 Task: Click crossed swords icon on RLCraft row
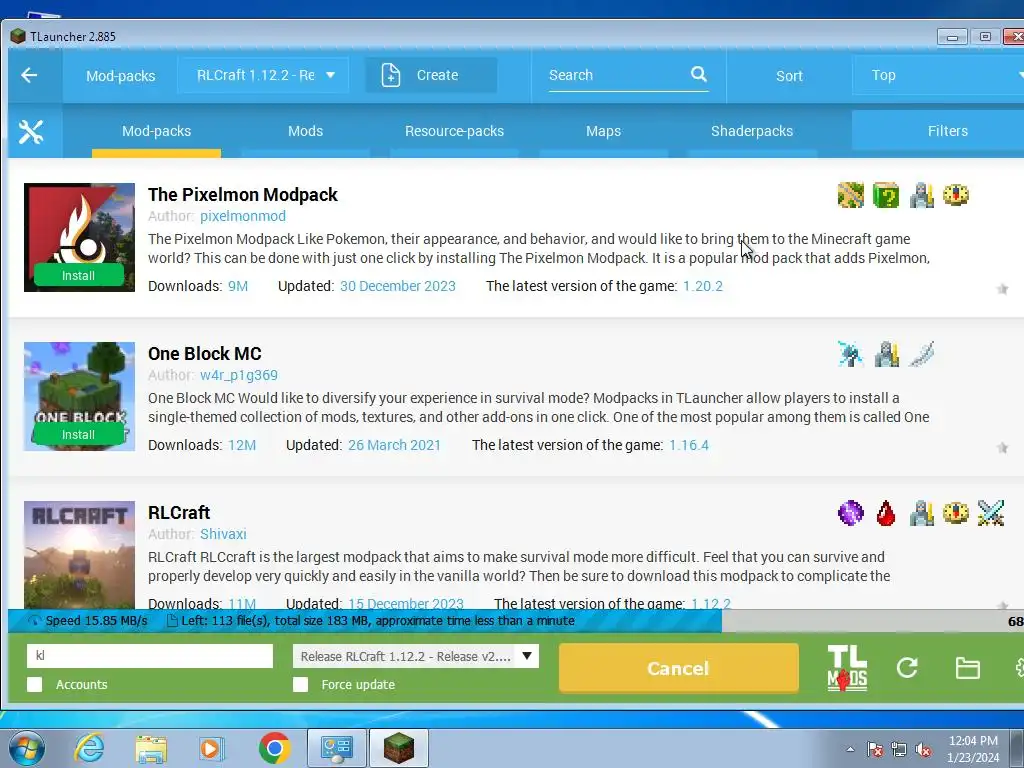pyautogui.click(x=991, y=513)
